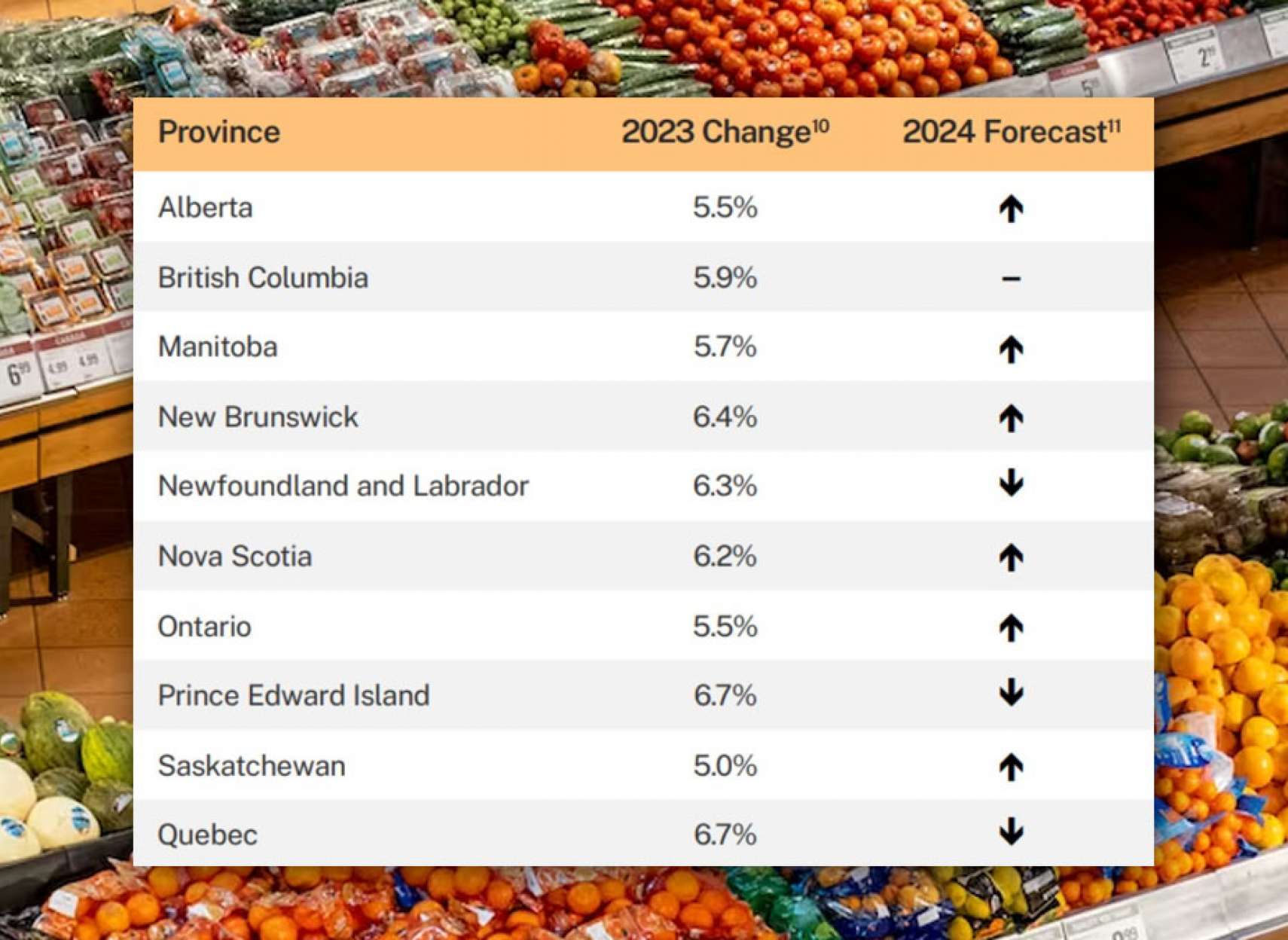Screen dimensions: 1288x940
Task: Click the 2024 Forecast column header
Action: coord(1004,133)
